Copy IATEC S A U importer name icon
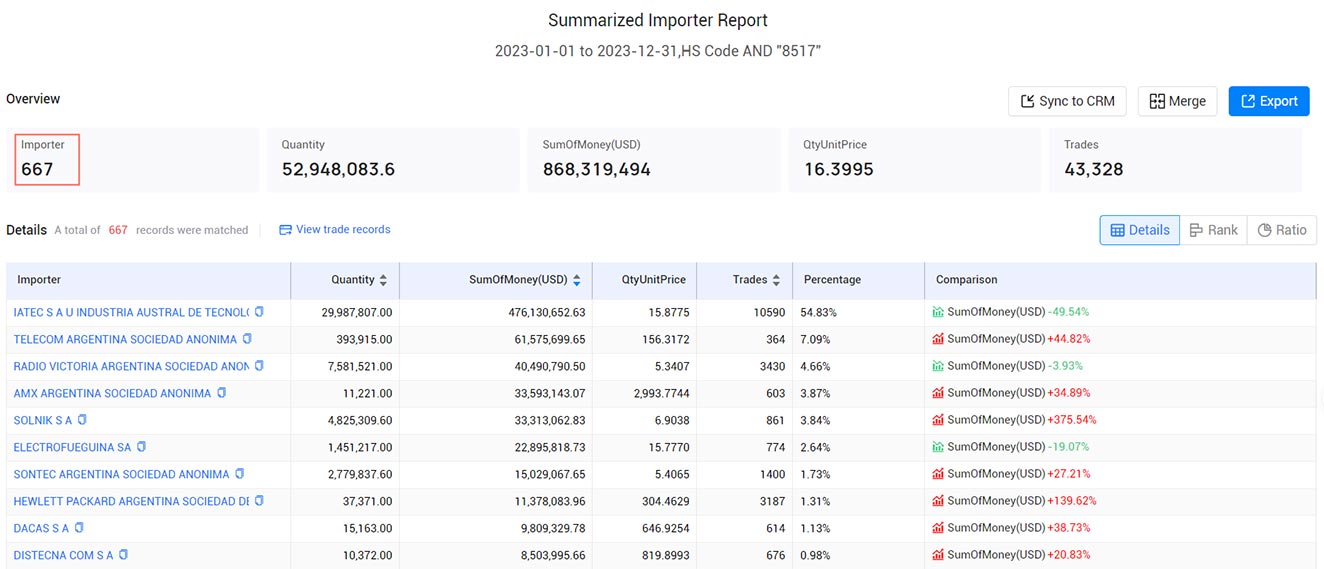Image resolution: width=1324 pixels, height=569 pixels. pos(259,312)
